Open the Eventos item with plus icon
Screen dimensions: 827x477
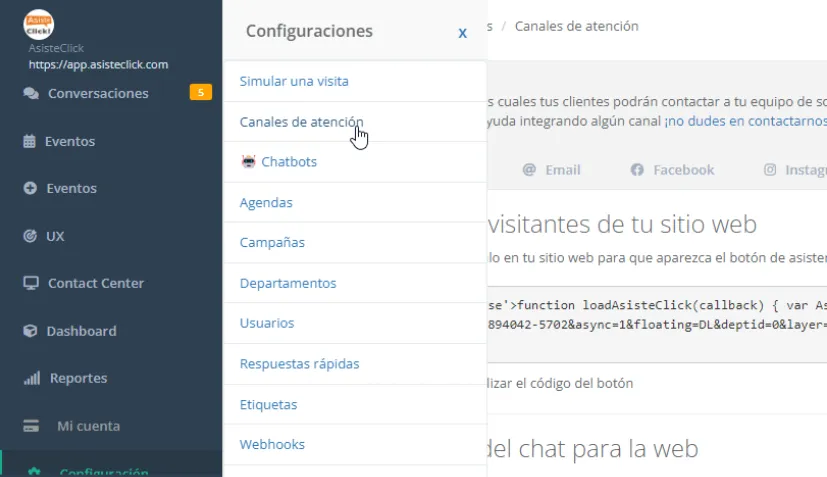[x=72, y=188]
